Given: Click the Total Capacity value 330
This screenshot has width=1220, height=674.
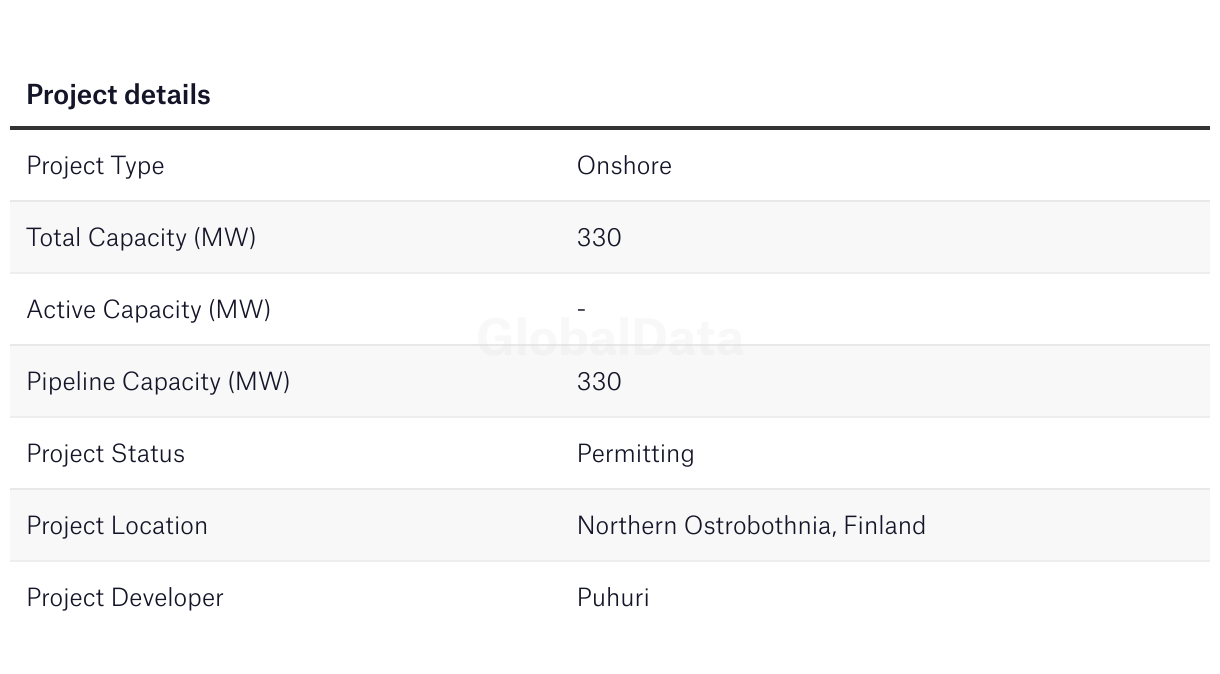Looking at the screenshot, I should (x=599, y=237).
